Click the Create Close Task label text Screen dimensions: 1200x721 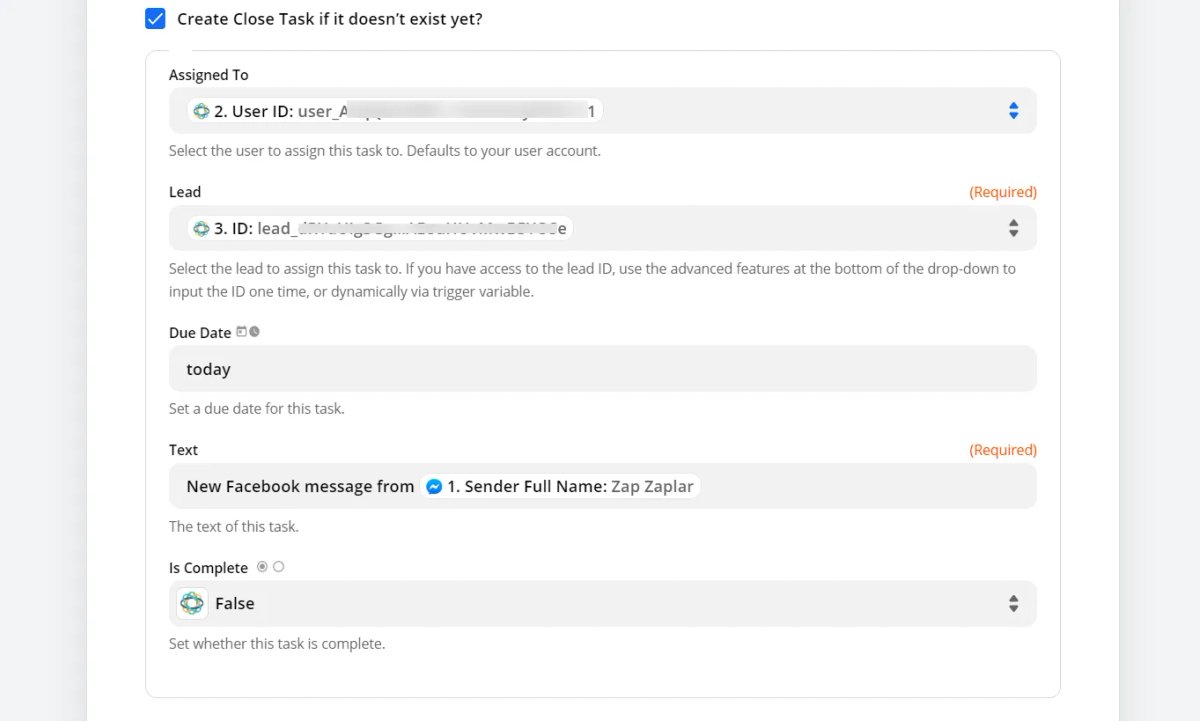click(x=330, y=19)
